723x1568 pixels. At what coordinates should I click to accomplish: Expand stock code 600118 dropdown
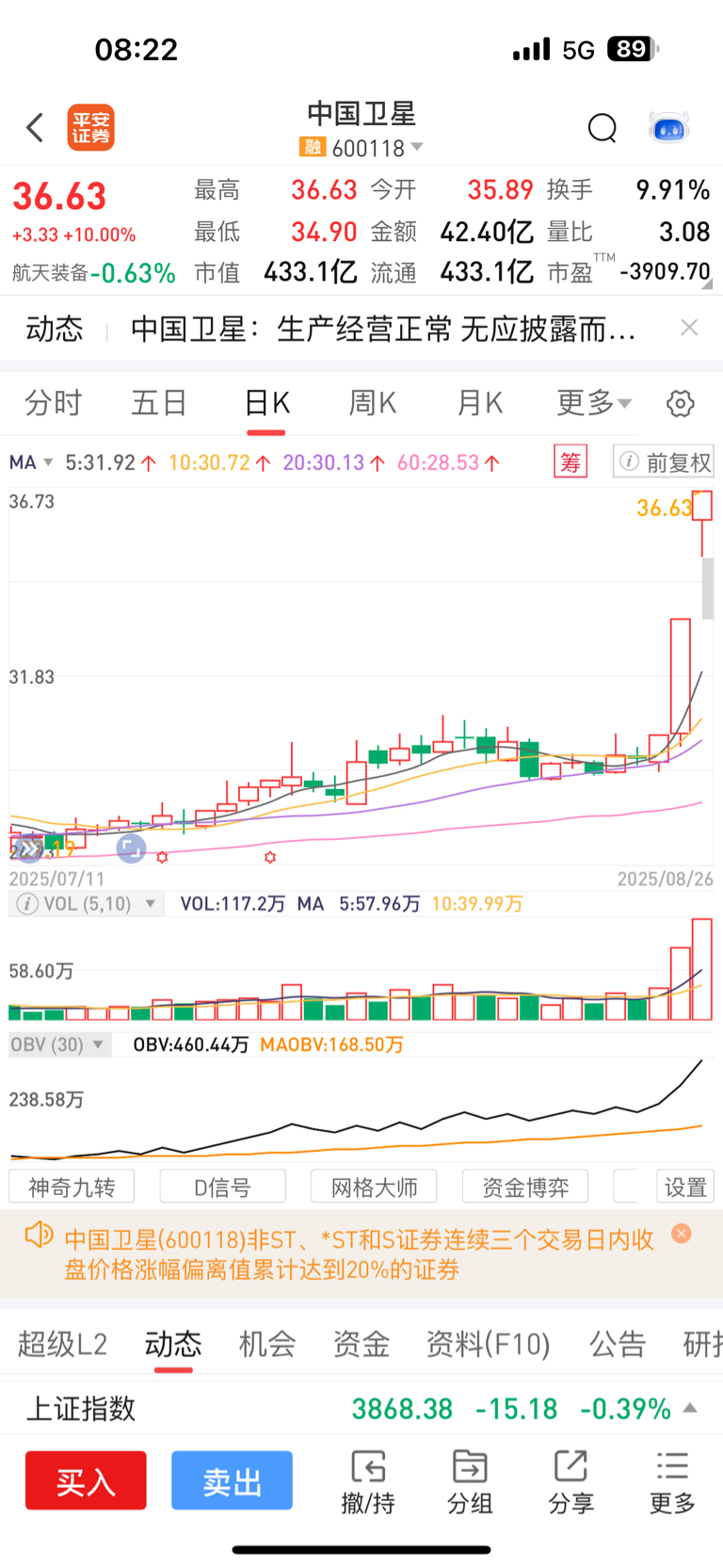(x=418, y=147)
